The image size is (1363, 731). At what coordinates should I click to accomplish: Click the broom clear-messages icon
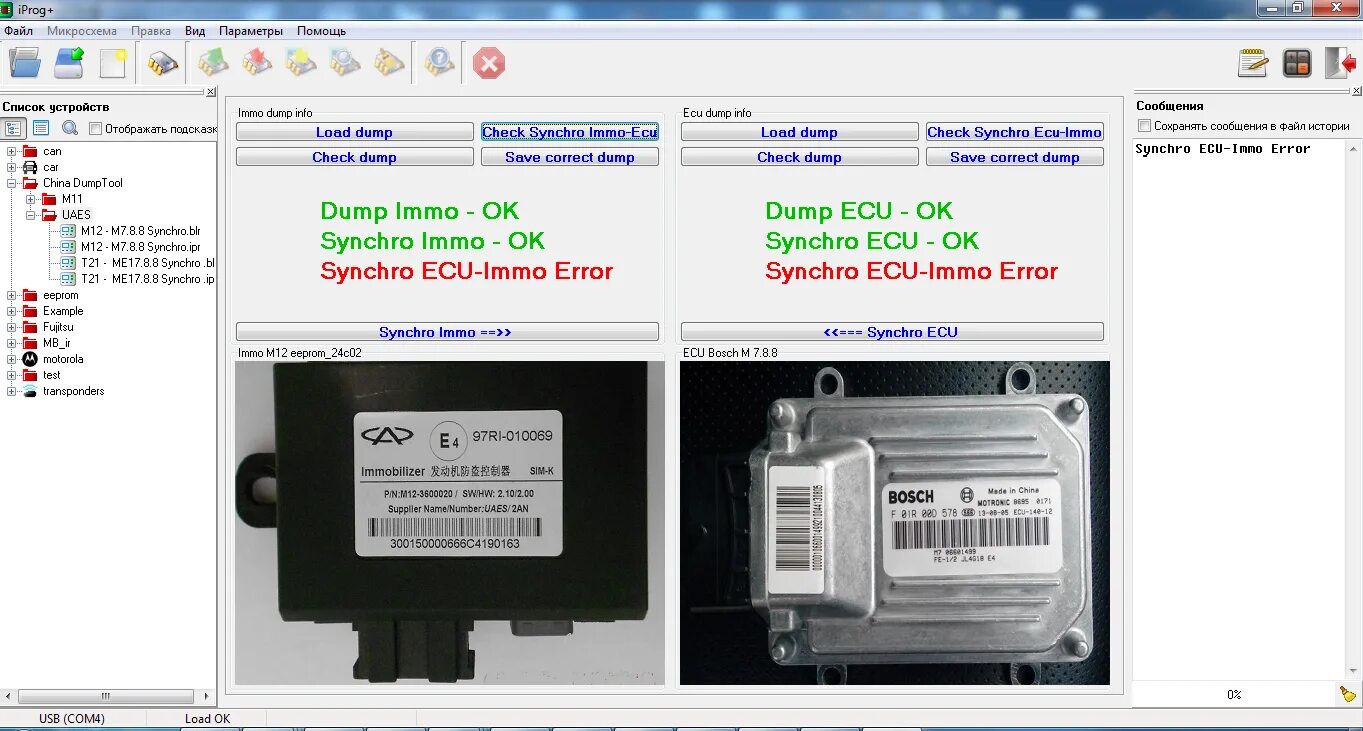point(1348,694)
